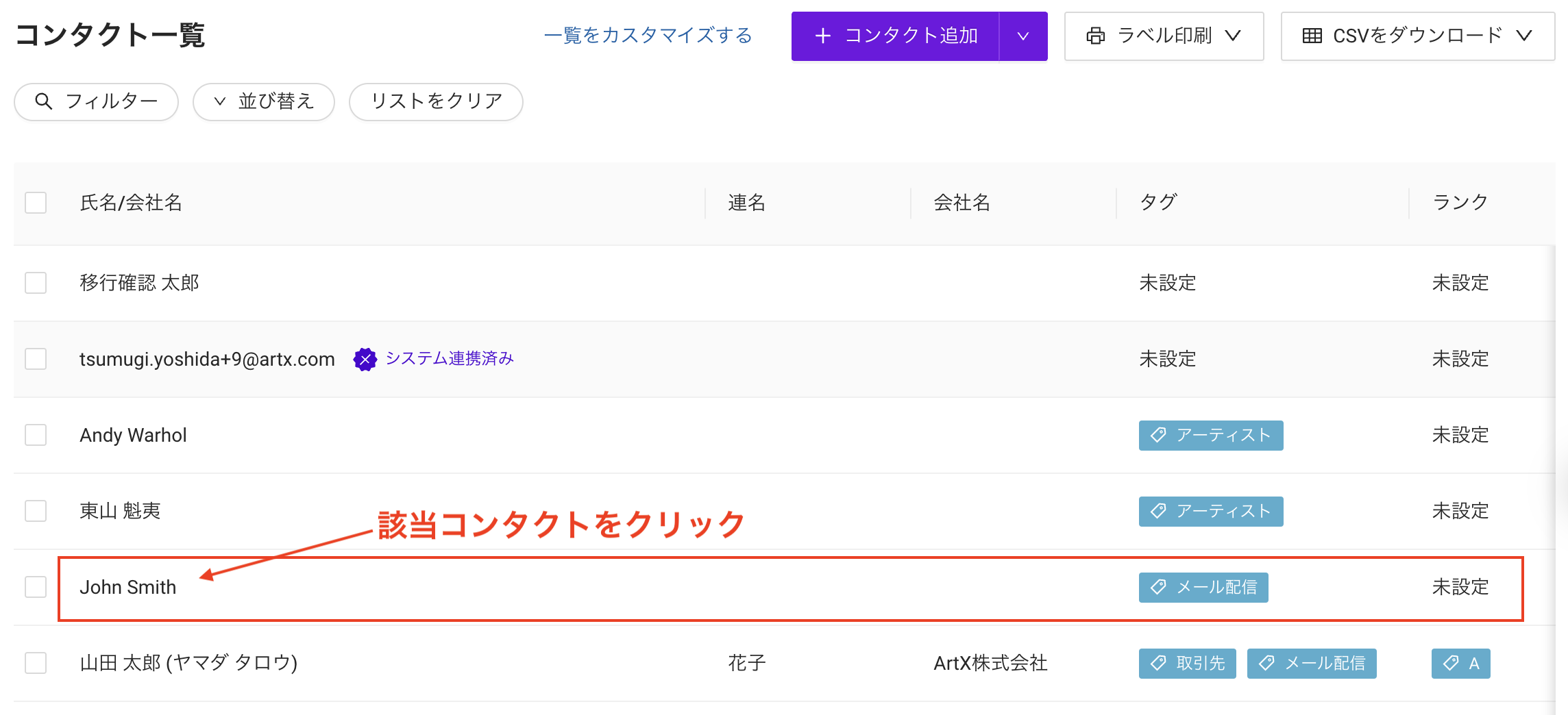Check the box for 移行確認 太郎
The width and height of the screenshot is (1568, 715).
pyautogui.click(x=36, y=283)
